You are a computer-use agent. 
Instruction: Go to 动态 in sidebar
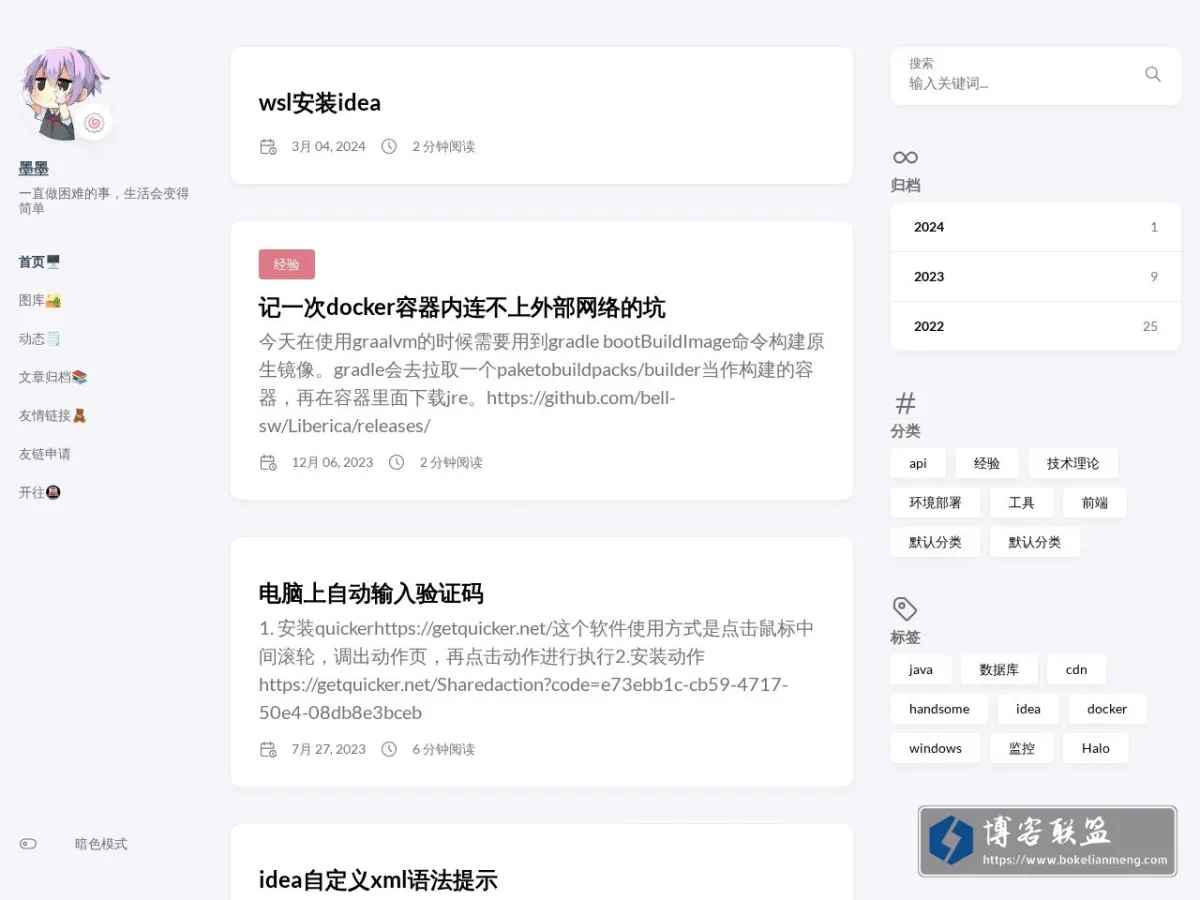39,339
